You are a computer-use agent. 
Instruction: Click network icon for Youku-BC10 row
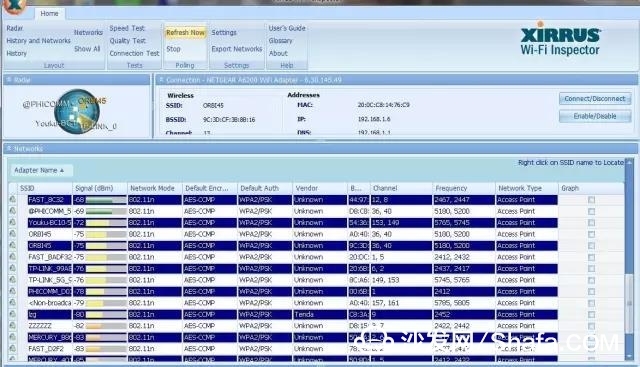point(13,222)
